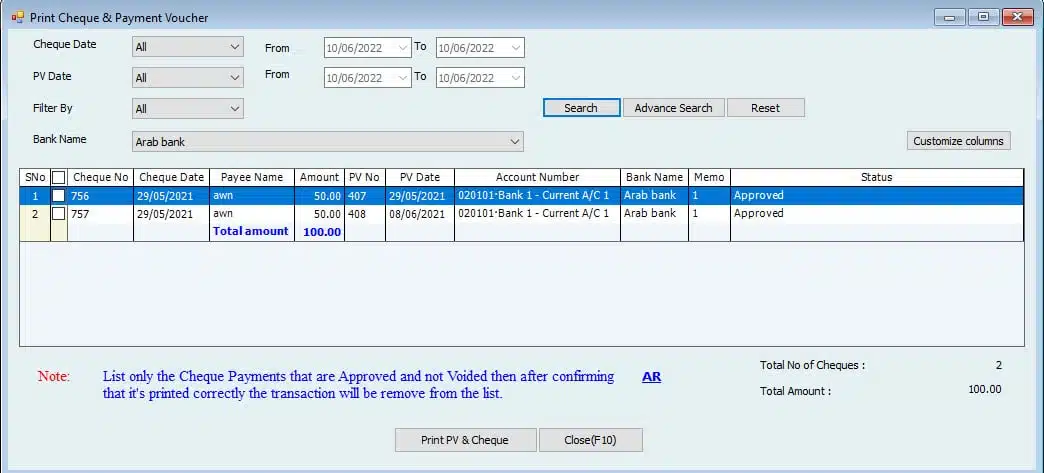The width and height of the screenshot is (1044, 473).
Task: Open the PV Date To date picker
Action: click(480, 78)
